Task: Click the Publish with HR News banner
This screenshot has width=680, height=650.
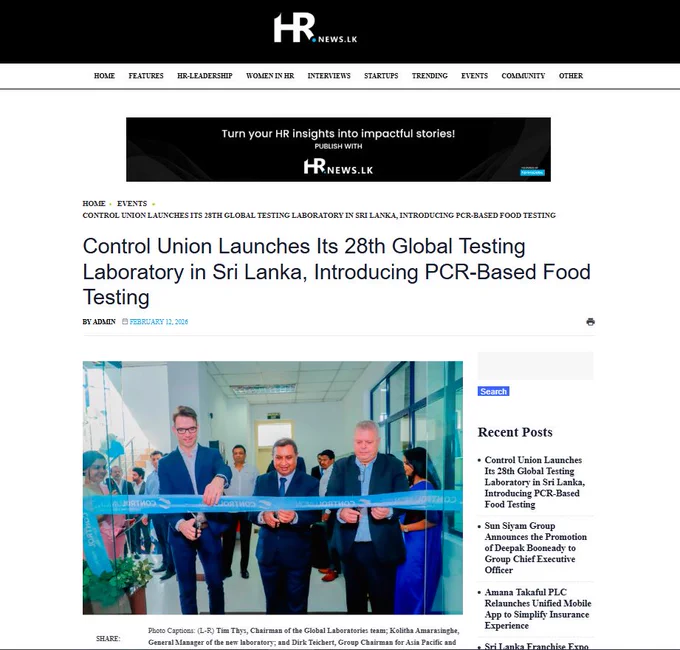Action: pos(338,150)
